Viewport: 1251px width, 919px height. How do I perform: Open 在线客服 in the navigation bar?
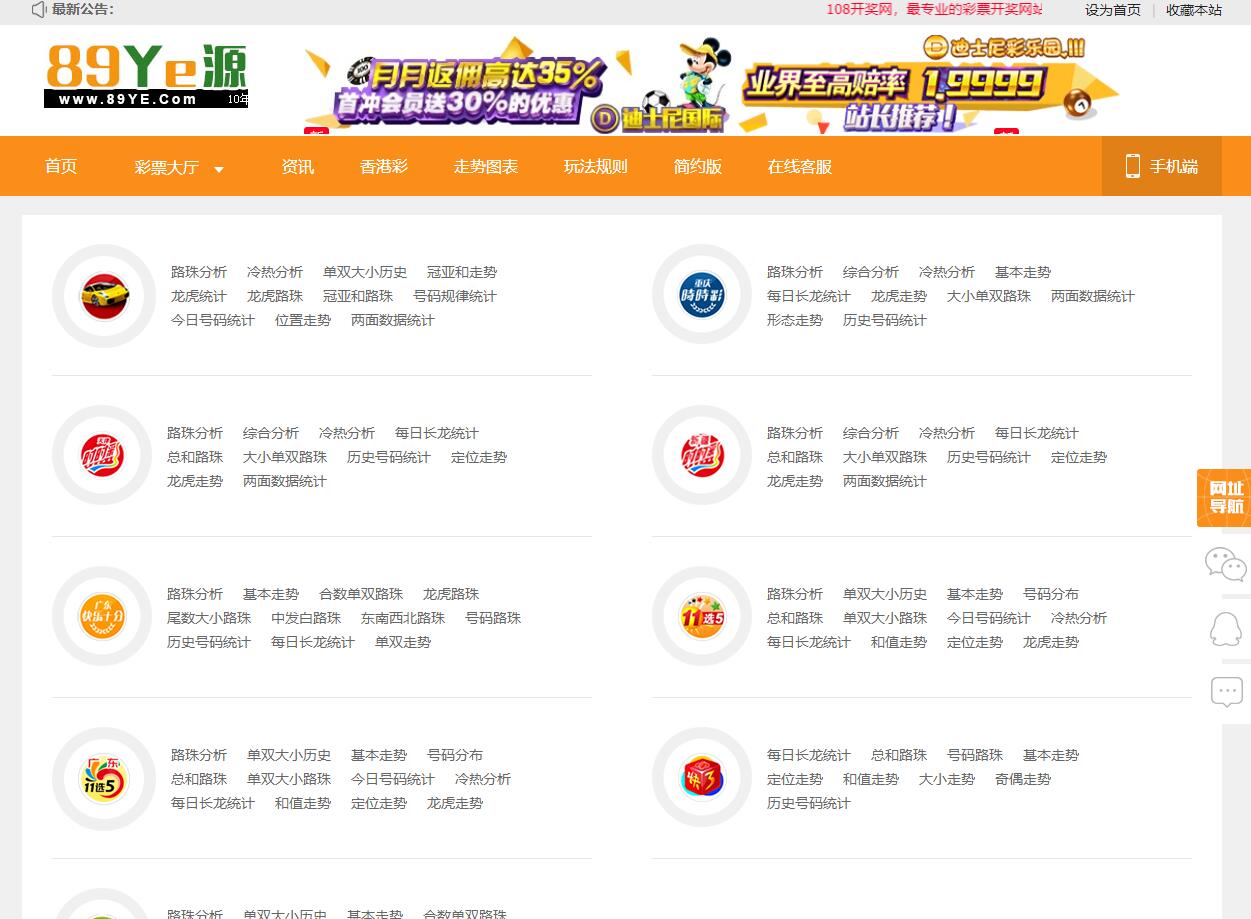coord(800,166)
